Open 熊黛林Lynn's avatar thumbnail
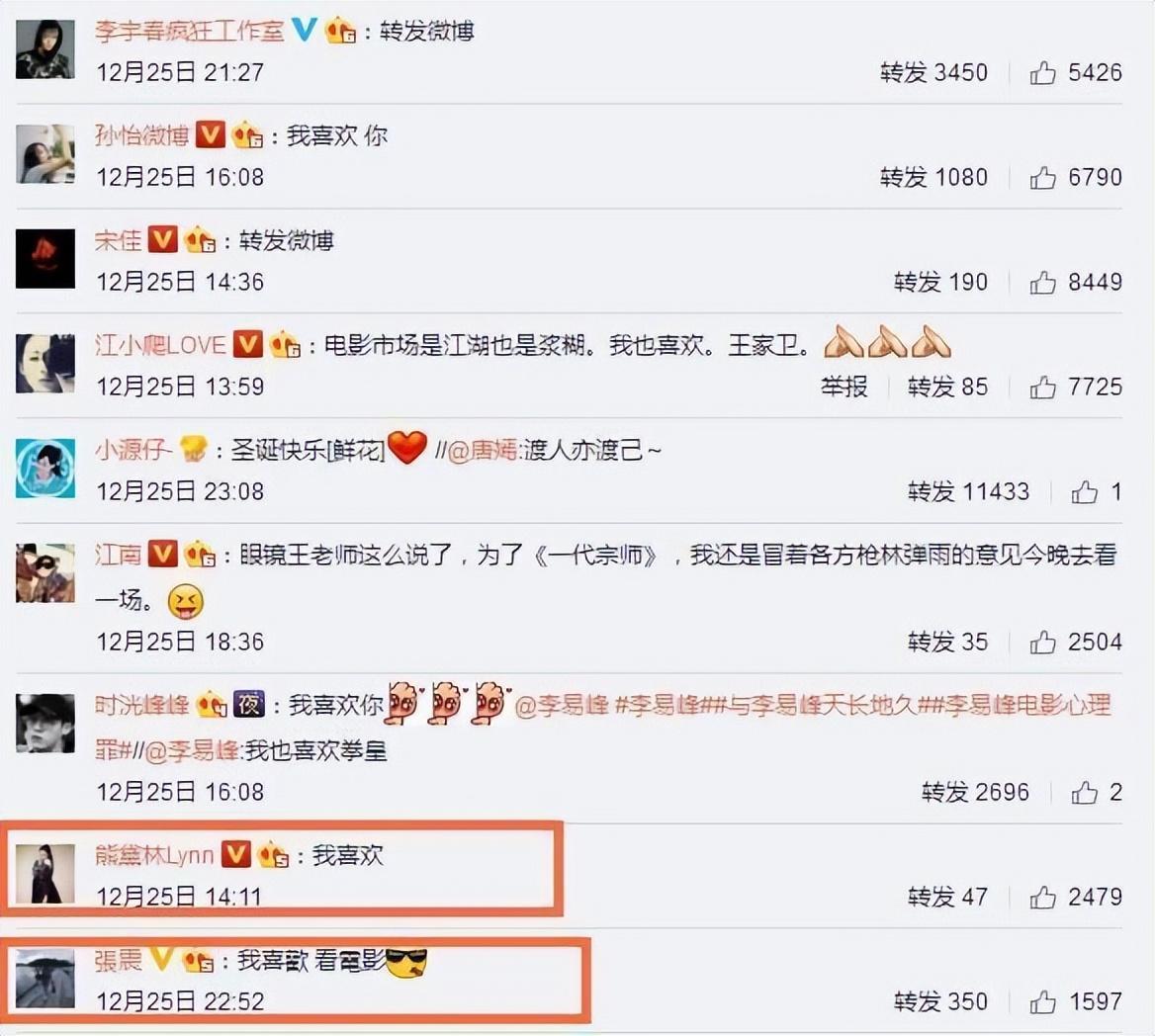This screenshot has width=1155, height=1036. pyautogui.click(x=44, y=874)
